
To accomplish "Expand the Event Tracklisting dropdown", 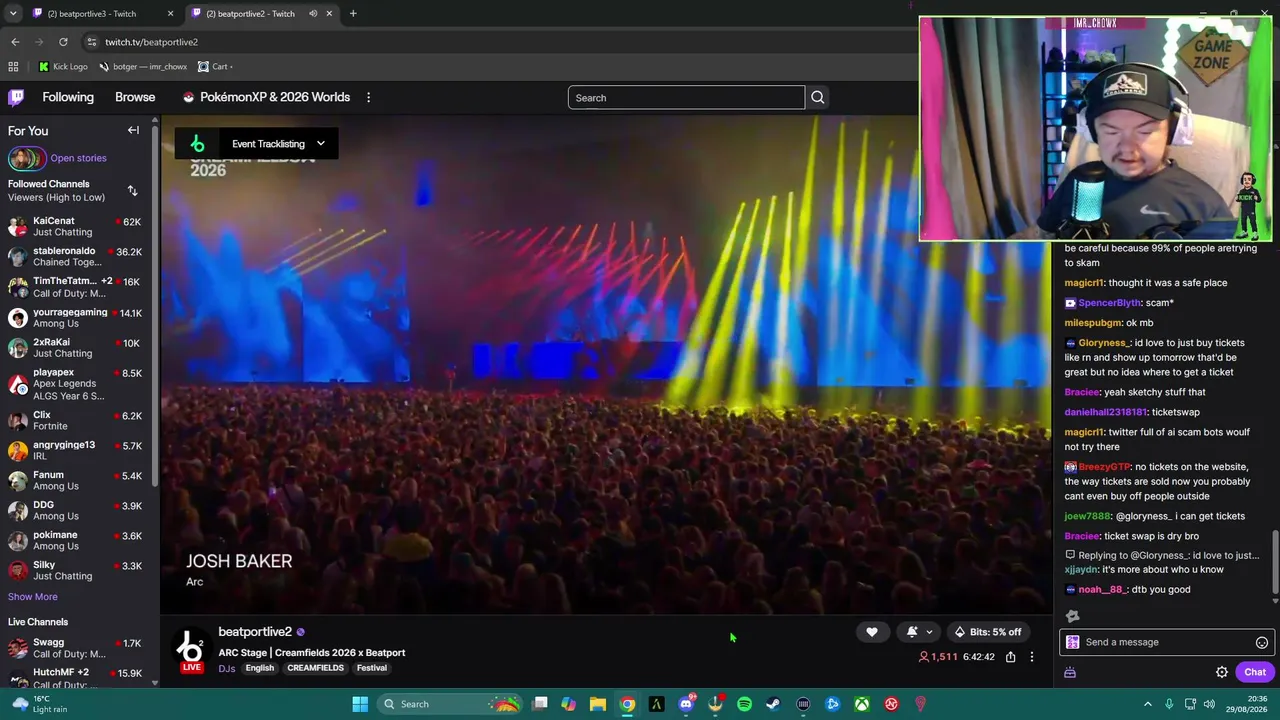I will tap(320, 143).
